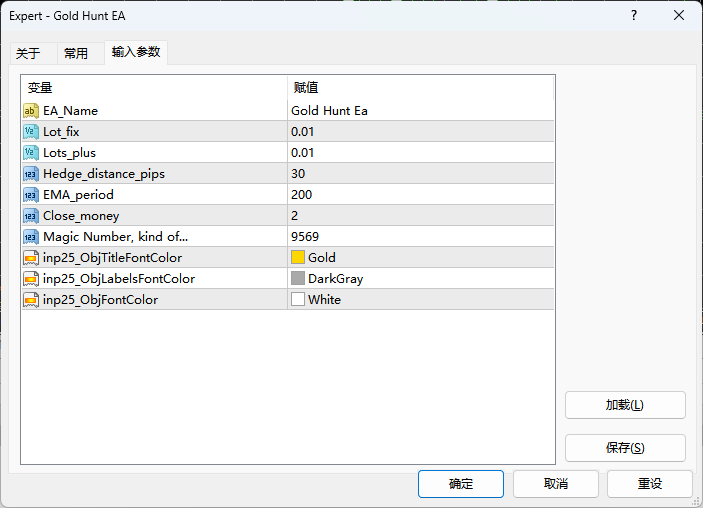Click the decimal type icon beside Lots_plus
Viewport: 703px width, 508px height.
(31, 152)
